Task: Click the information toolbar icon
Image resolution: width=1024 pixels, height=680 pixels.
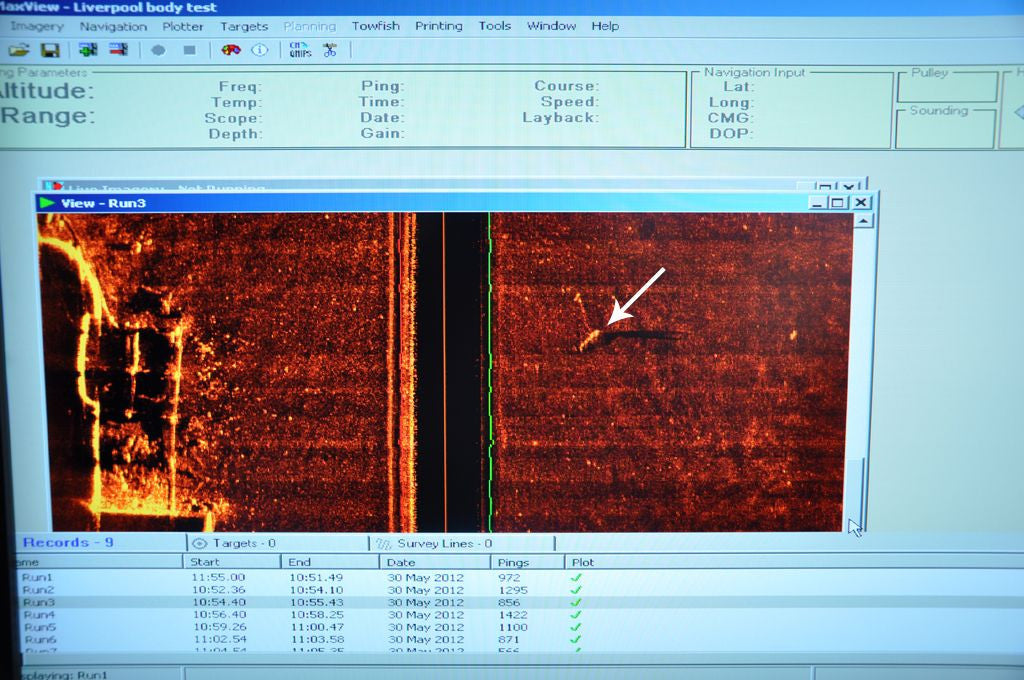Action: 260,50
